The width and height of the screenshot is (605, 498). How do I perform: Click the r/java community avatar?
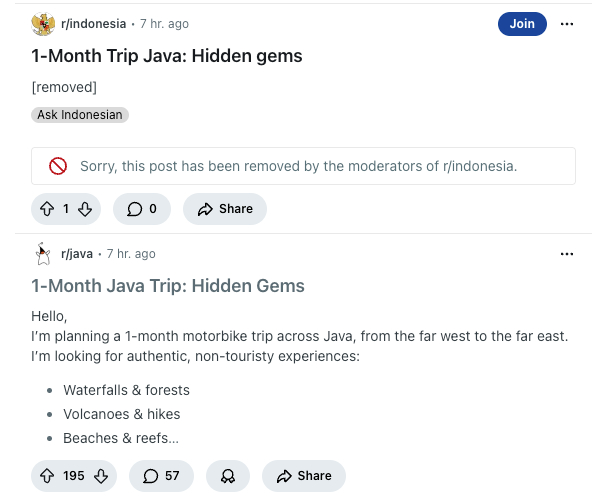[43, 254]
